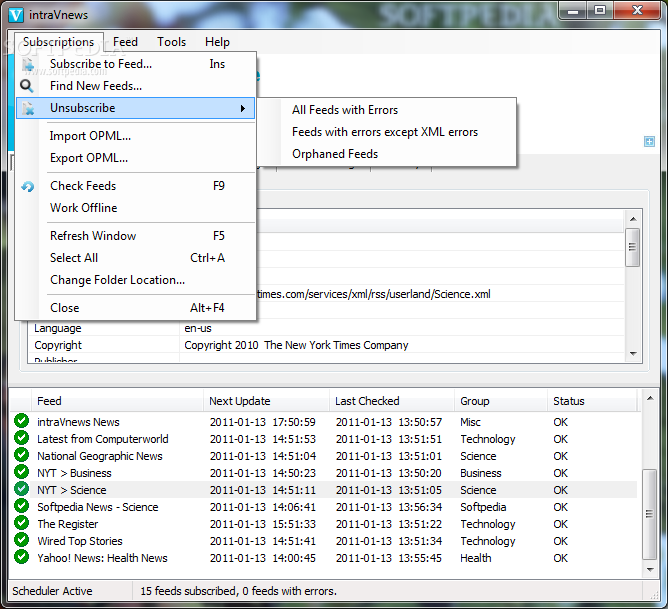Choose Find New Feeds... menu entry
The height and width of the screenshot is (609, 668).
135,86
